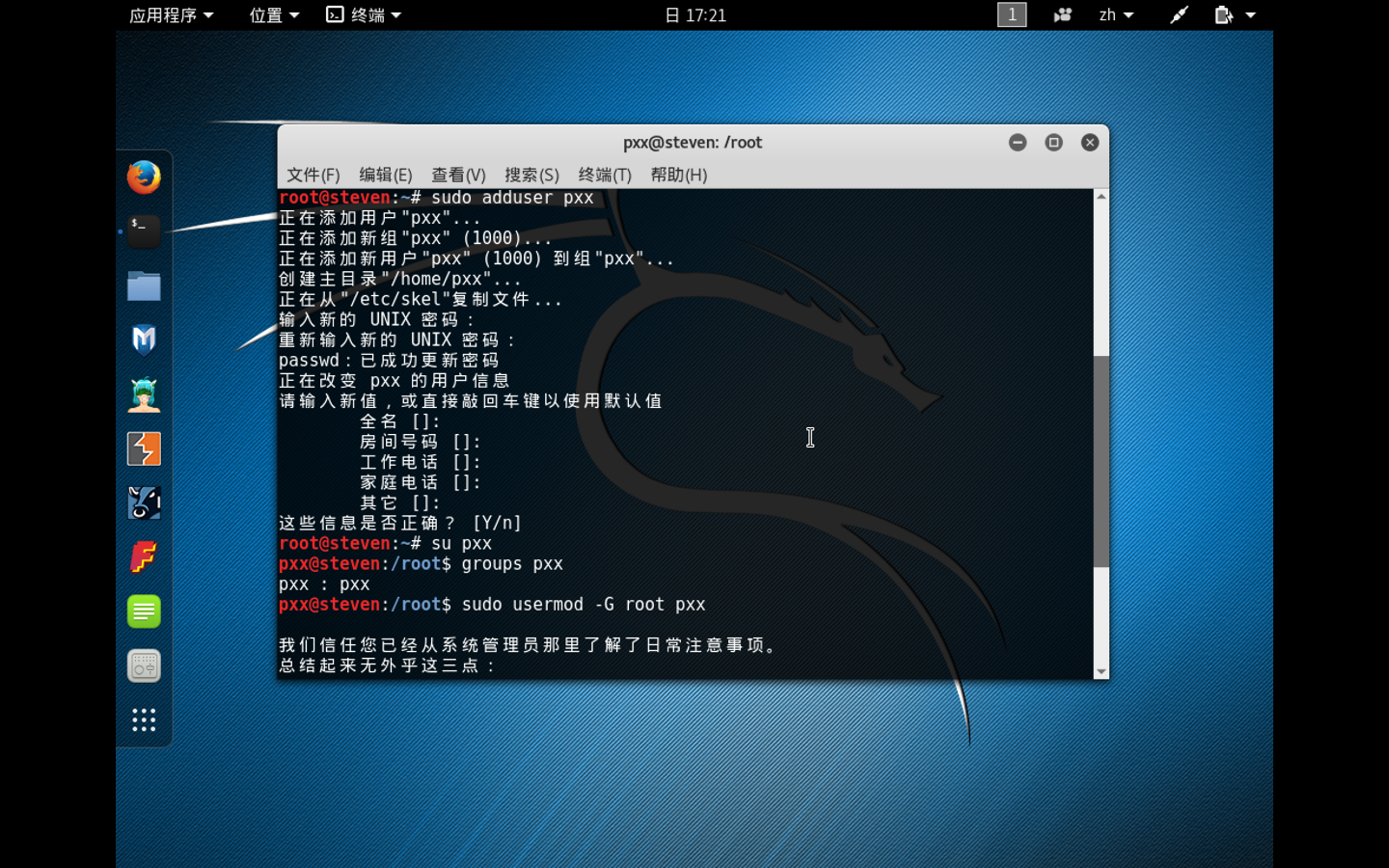The width and height of the screenshot is (1389, 868).
Task: Click the pen icon in top bar
Action: (x=1179, y=14)
